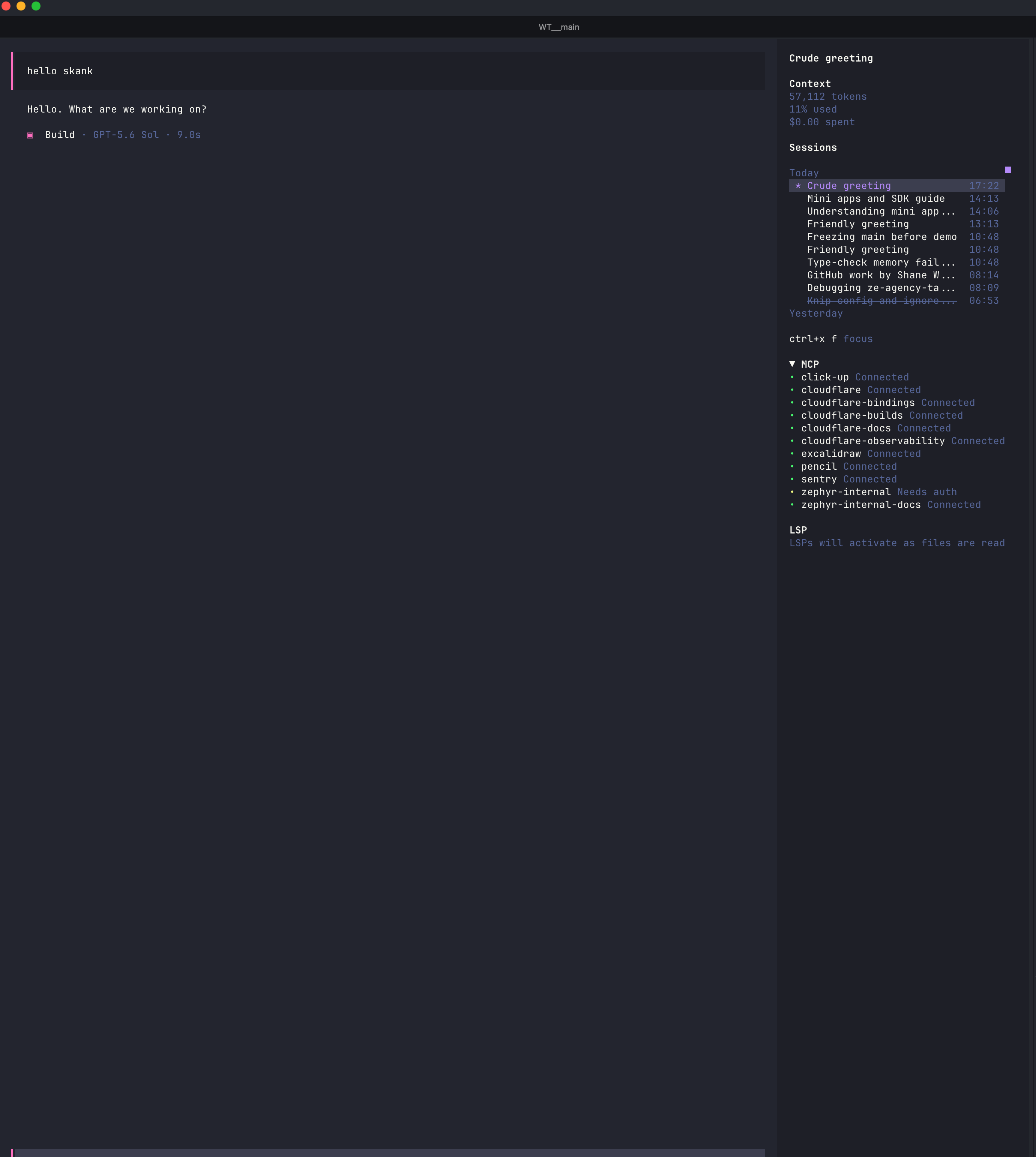Click the cloudflare-docs MCP server entry
This screenshot has width=1036, height=1157.
pyautogui.click(x=870, y=428)
